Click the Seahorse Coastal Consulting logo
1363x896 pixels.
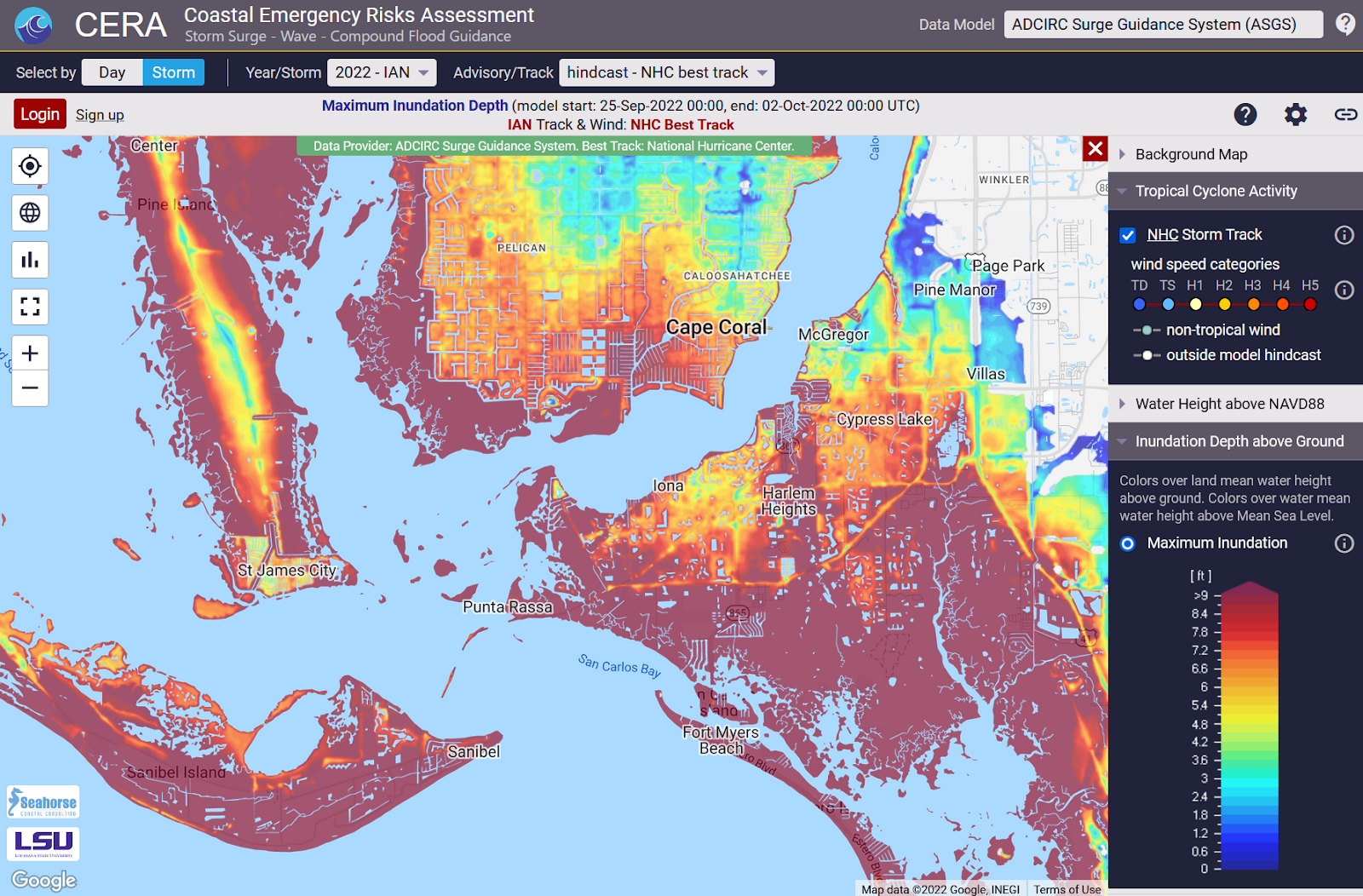[43, 802]
